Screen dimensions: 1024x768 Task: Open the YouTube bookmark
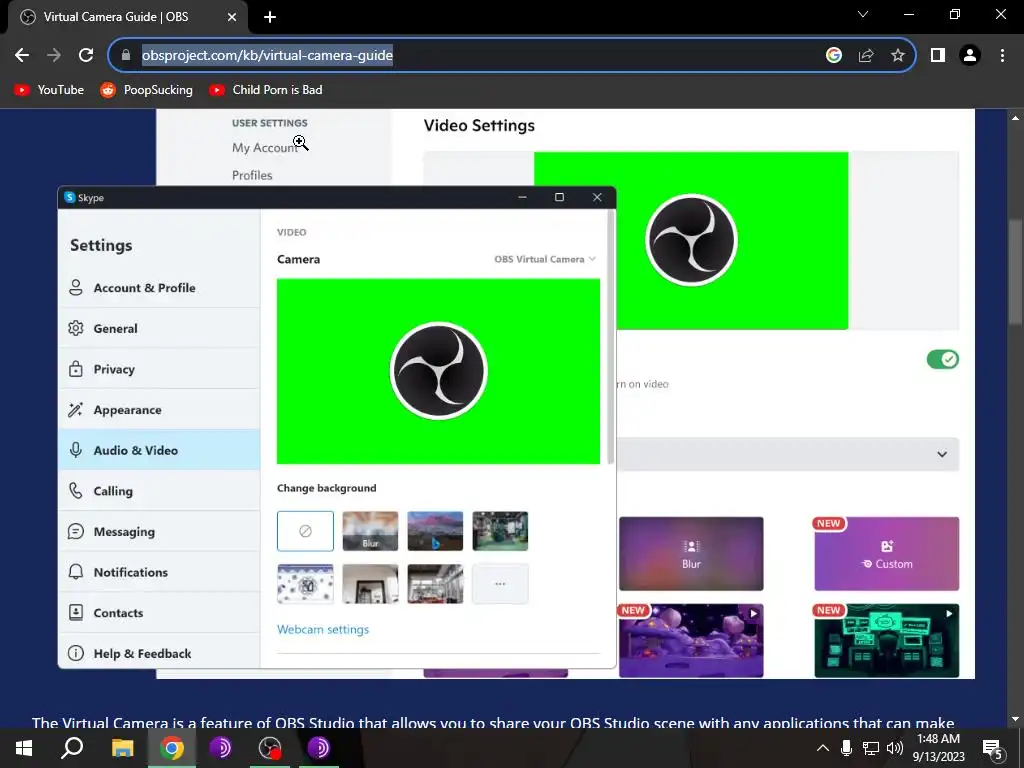coord(50,90)
